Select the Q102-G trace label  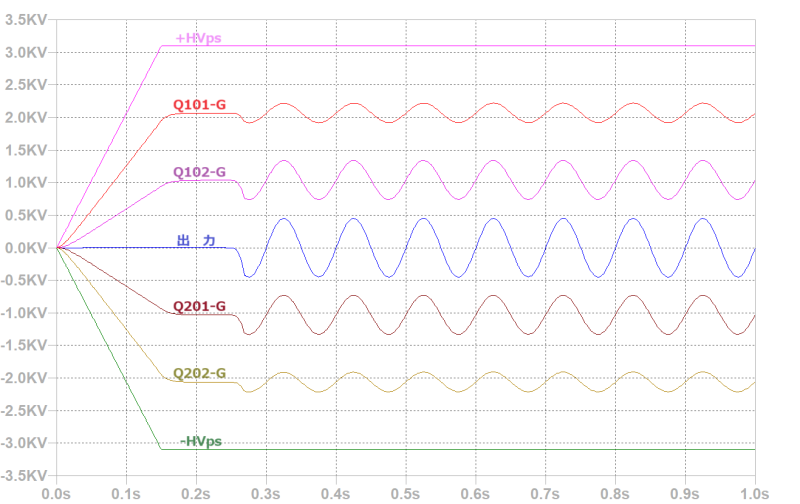click(199, 172)
